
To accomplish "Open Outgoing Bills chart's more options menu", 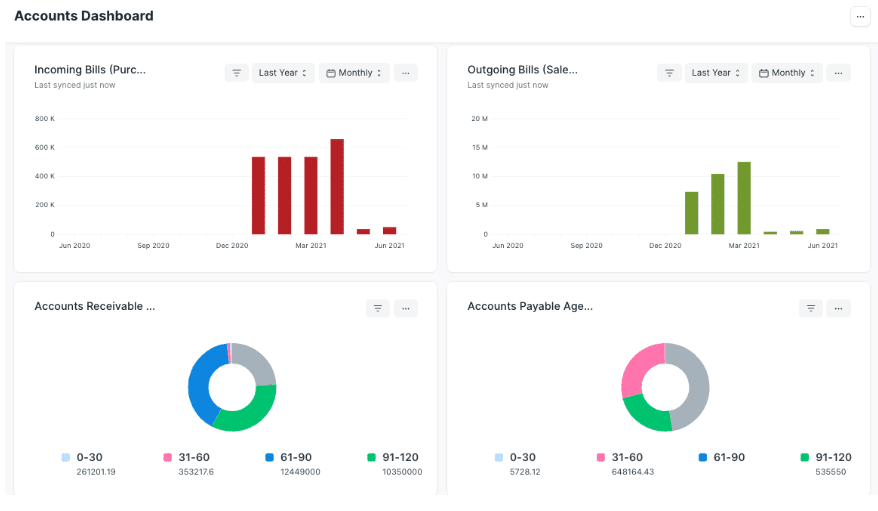I will pos(838,73).
